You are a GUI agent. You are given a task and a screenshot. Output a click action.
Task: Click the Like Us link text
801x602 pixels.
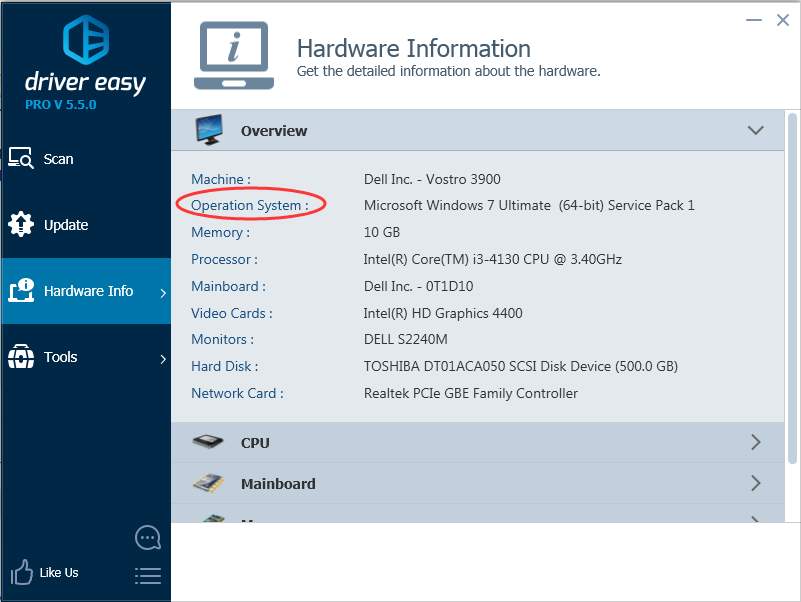[59, 573]
